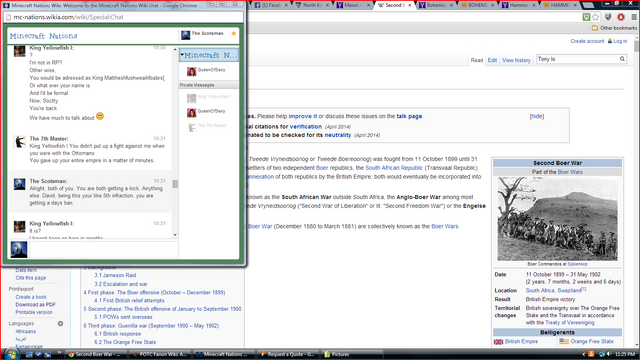Click the bookmark star in address bar
640x360 pixels.
coord(596,17)
